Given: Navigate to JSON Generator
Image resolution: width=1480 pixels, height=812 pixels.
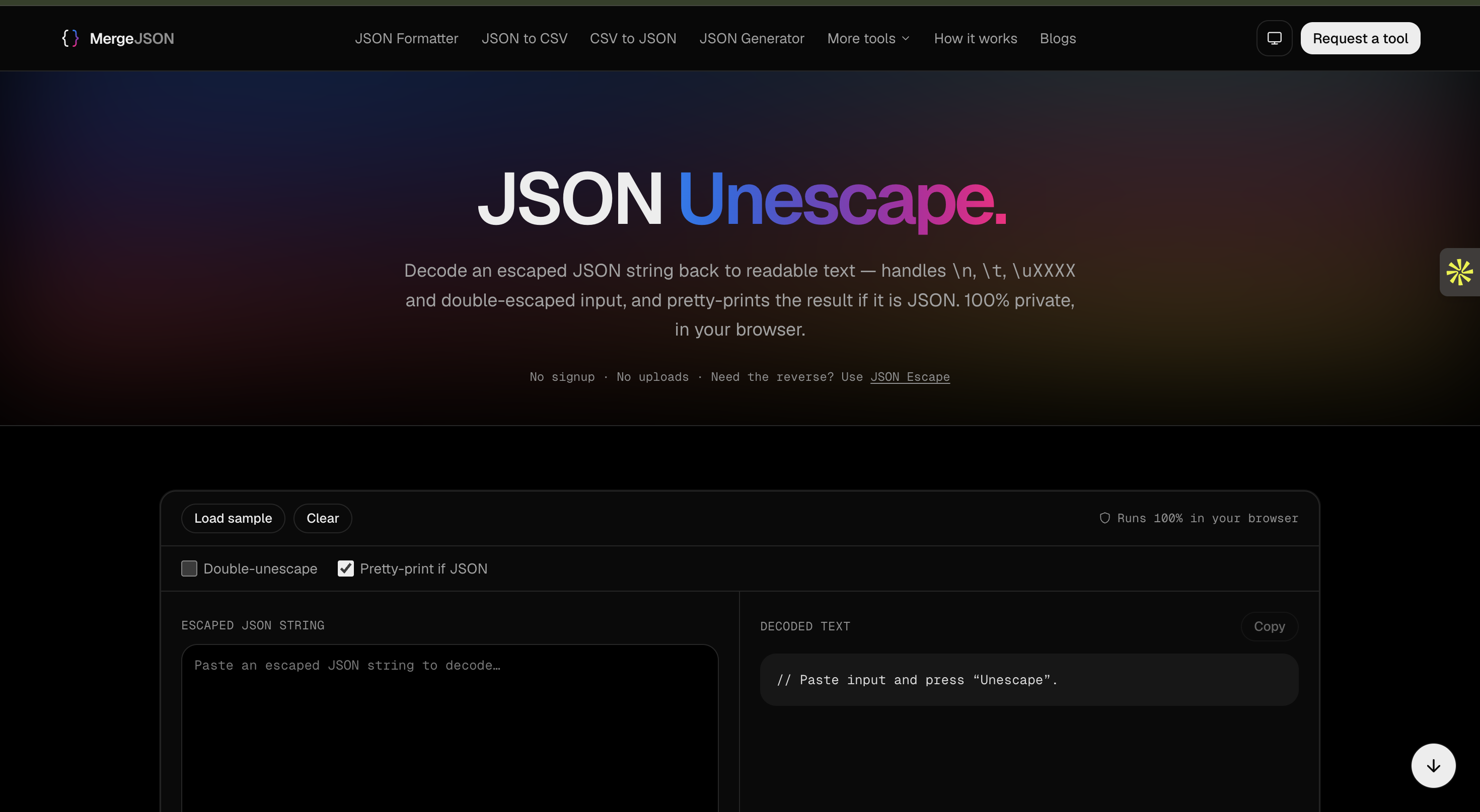Looking at the screenshot, I should pos(752,38).
